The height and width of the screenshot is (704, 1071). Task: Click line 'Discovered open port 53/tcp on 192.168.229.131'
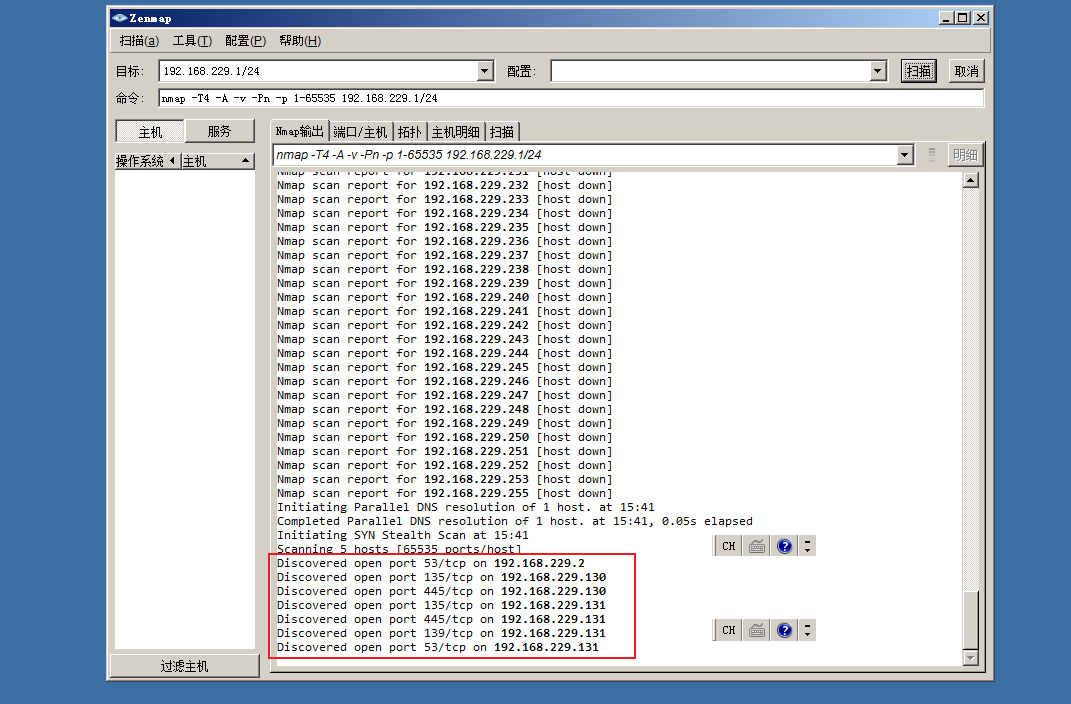click(438, 647)
